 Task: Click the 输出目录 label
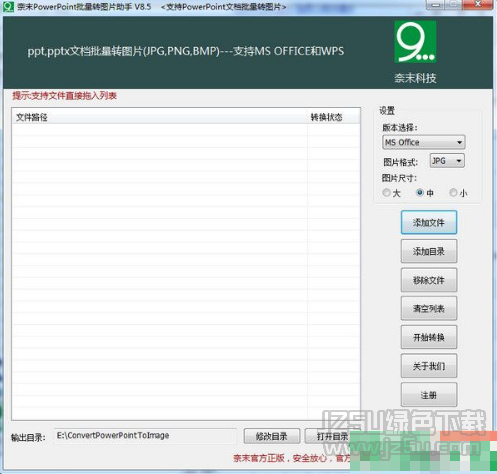pyautogui.click(x=28, y=437)
